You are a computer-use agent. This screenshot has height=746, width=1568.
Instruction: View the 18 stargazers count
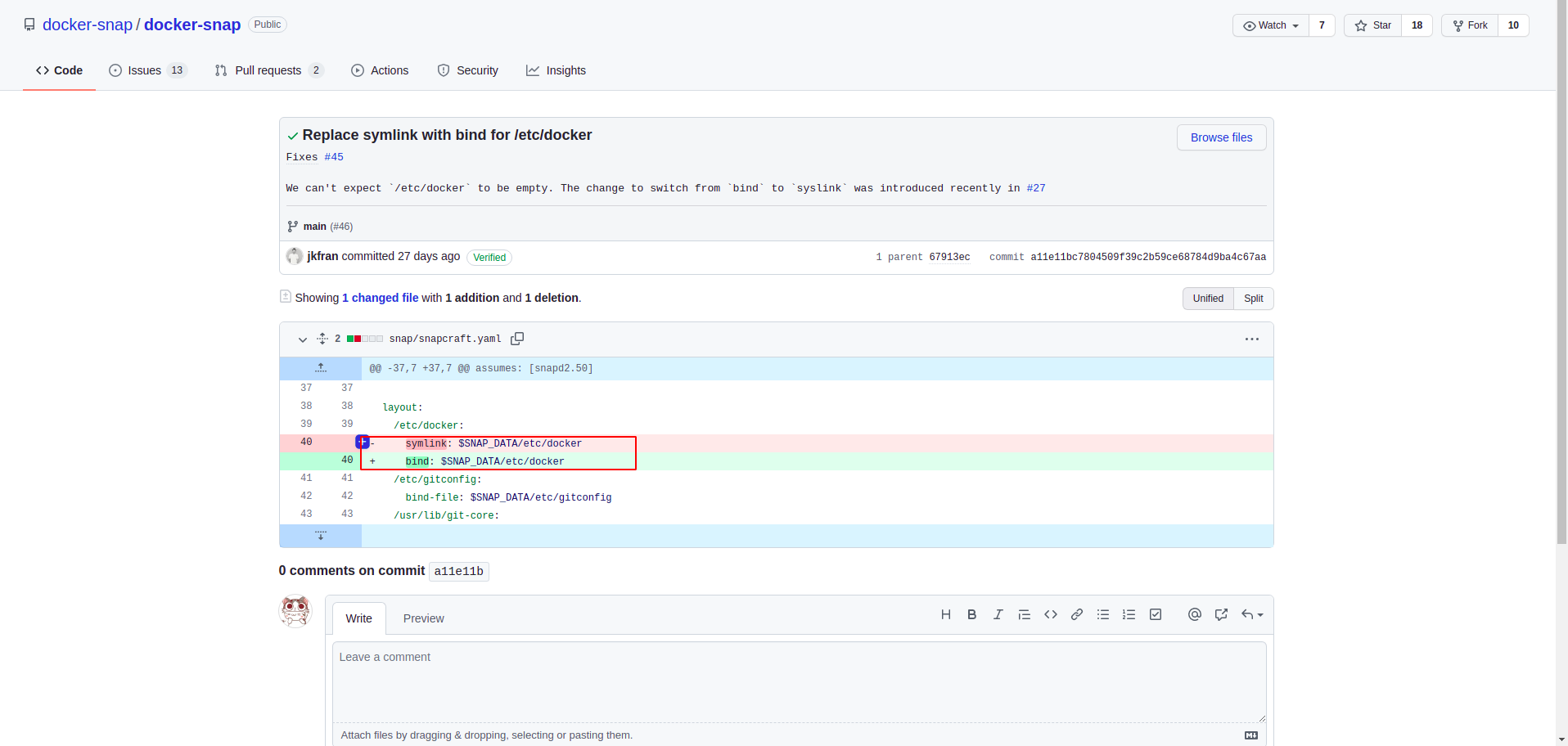click(1417, 25)
